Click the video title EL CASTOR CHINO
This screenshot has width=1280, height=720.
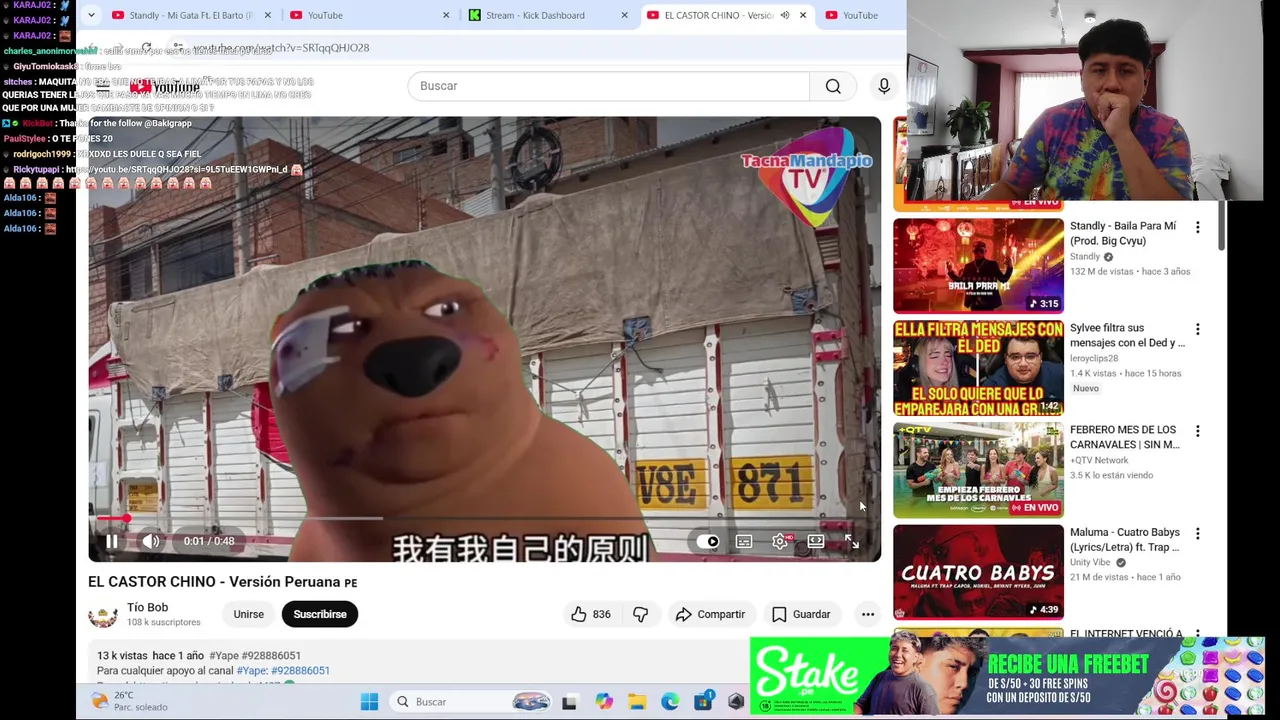click(x=222, y=582)
